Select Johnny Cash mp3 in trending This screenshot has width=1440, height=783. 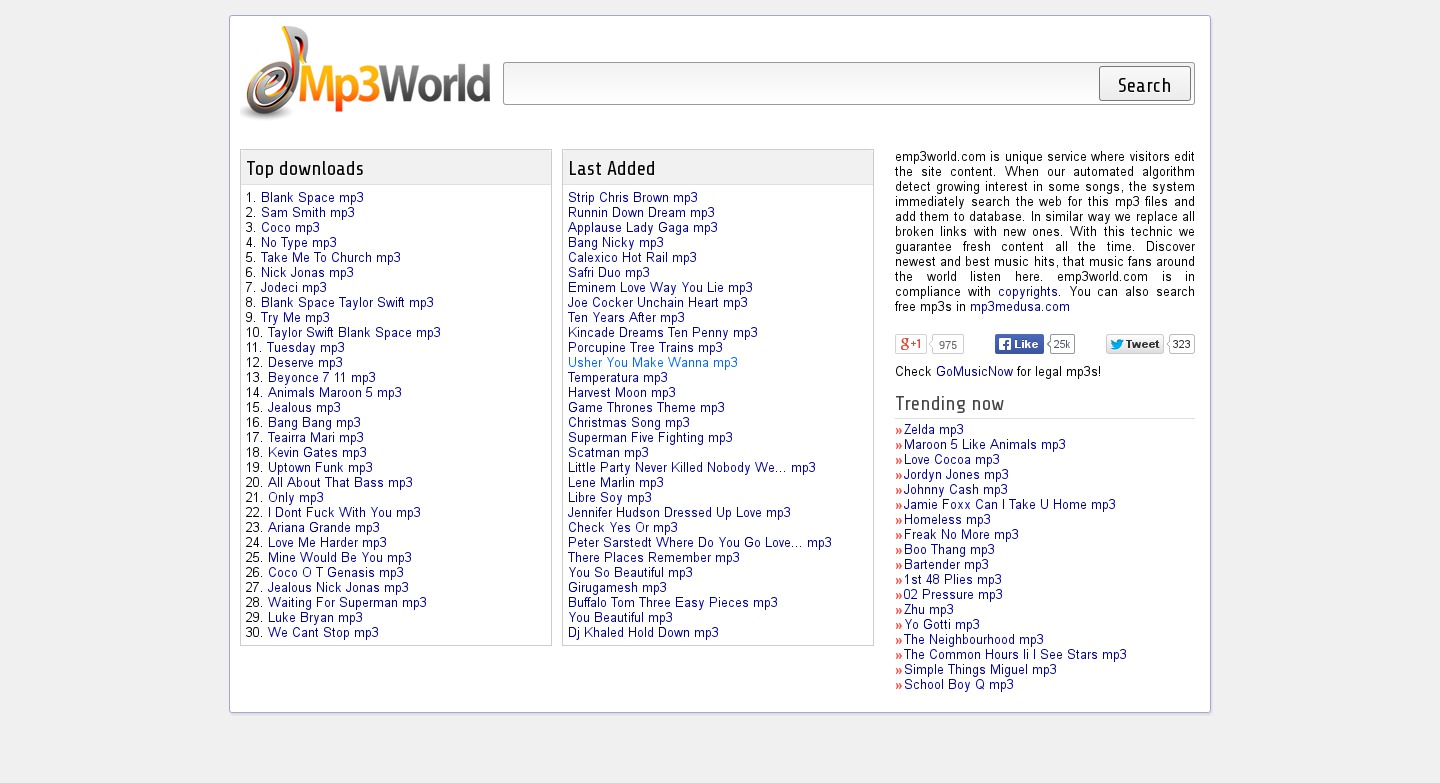point(955,490)
